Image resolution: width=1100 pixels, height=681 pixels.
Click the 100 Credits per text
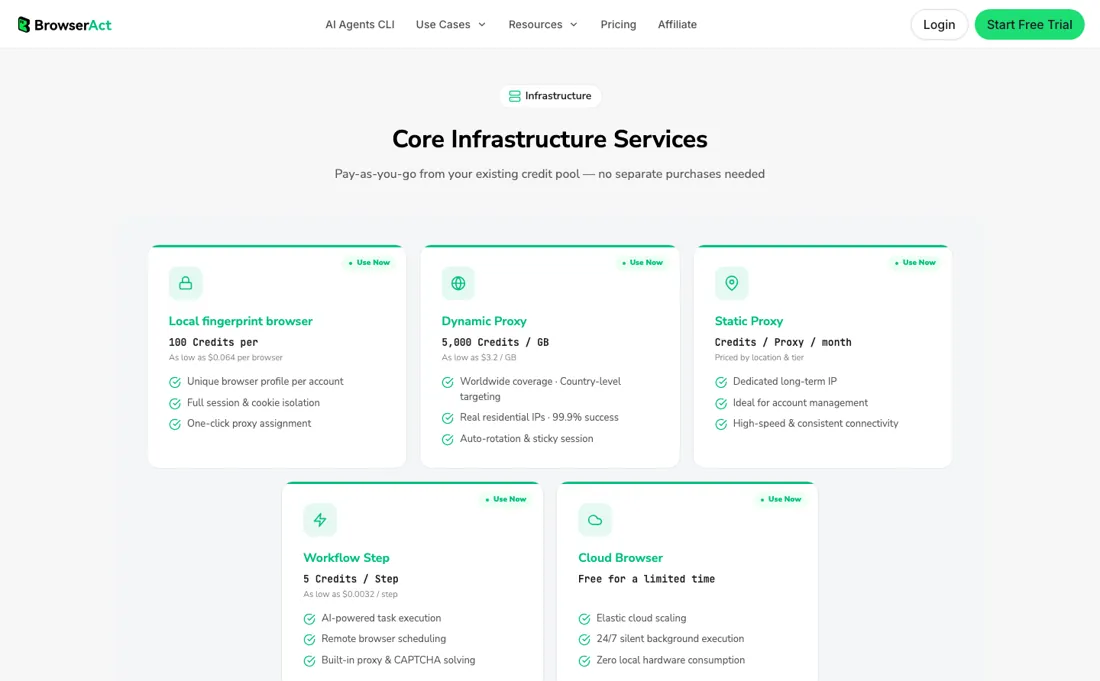pos(213,342)
